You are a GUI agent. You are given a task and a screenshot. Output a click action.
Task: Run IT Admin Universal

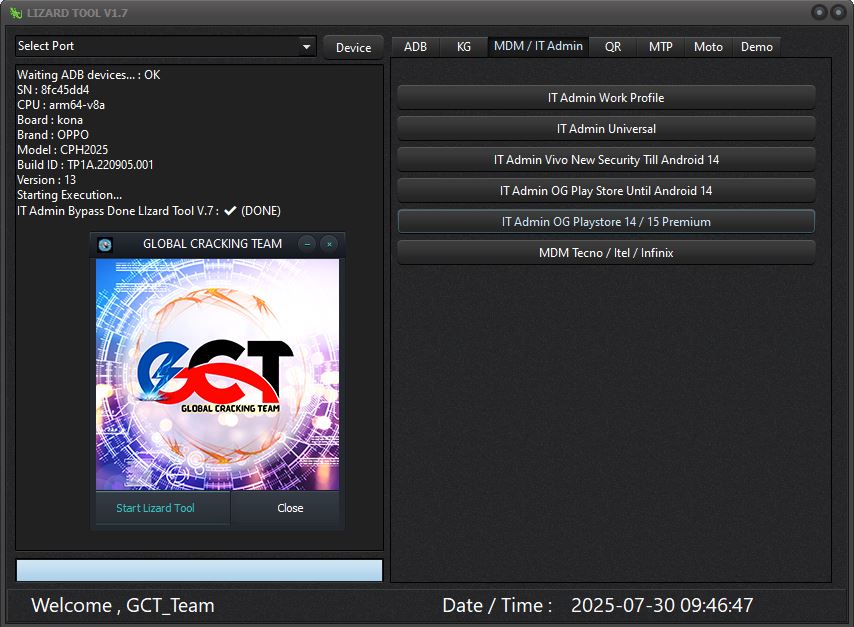(x=606, y=129)
